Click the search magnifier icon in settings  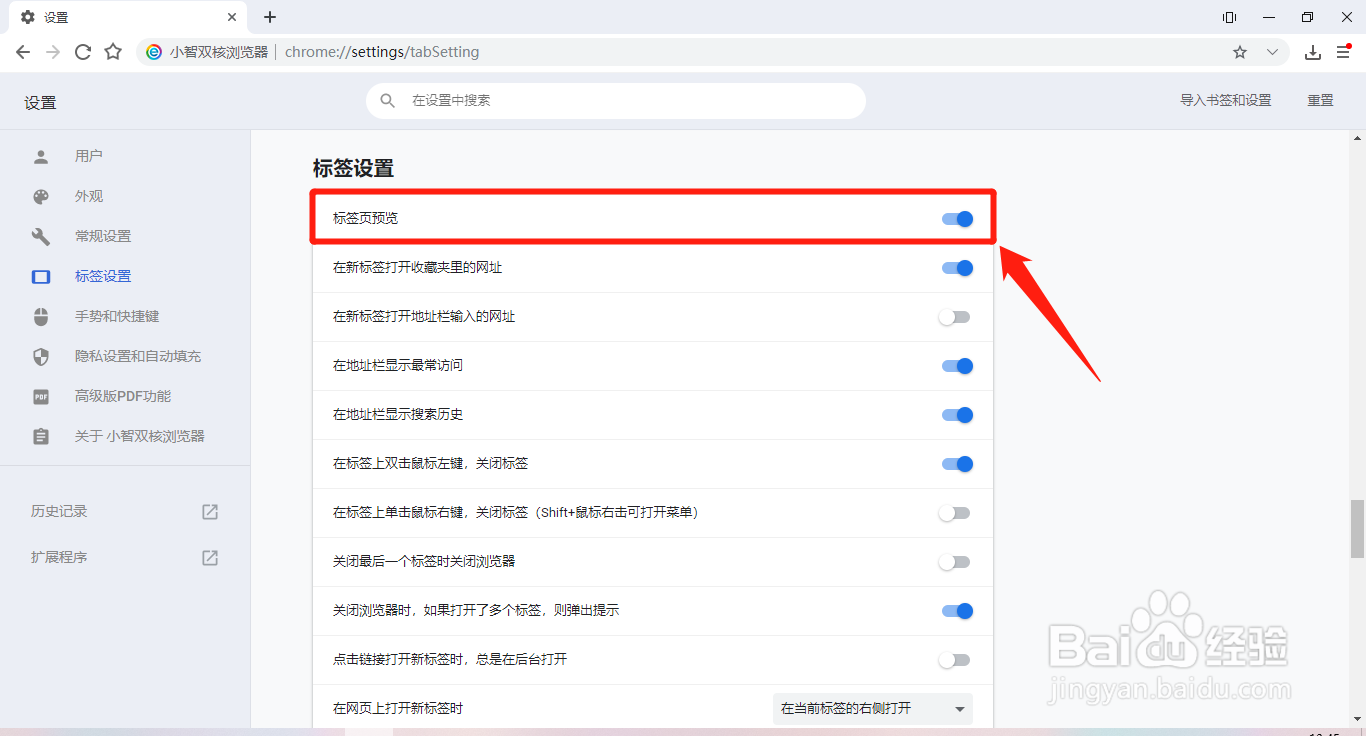pyautogui.click(x=387, y=101)
